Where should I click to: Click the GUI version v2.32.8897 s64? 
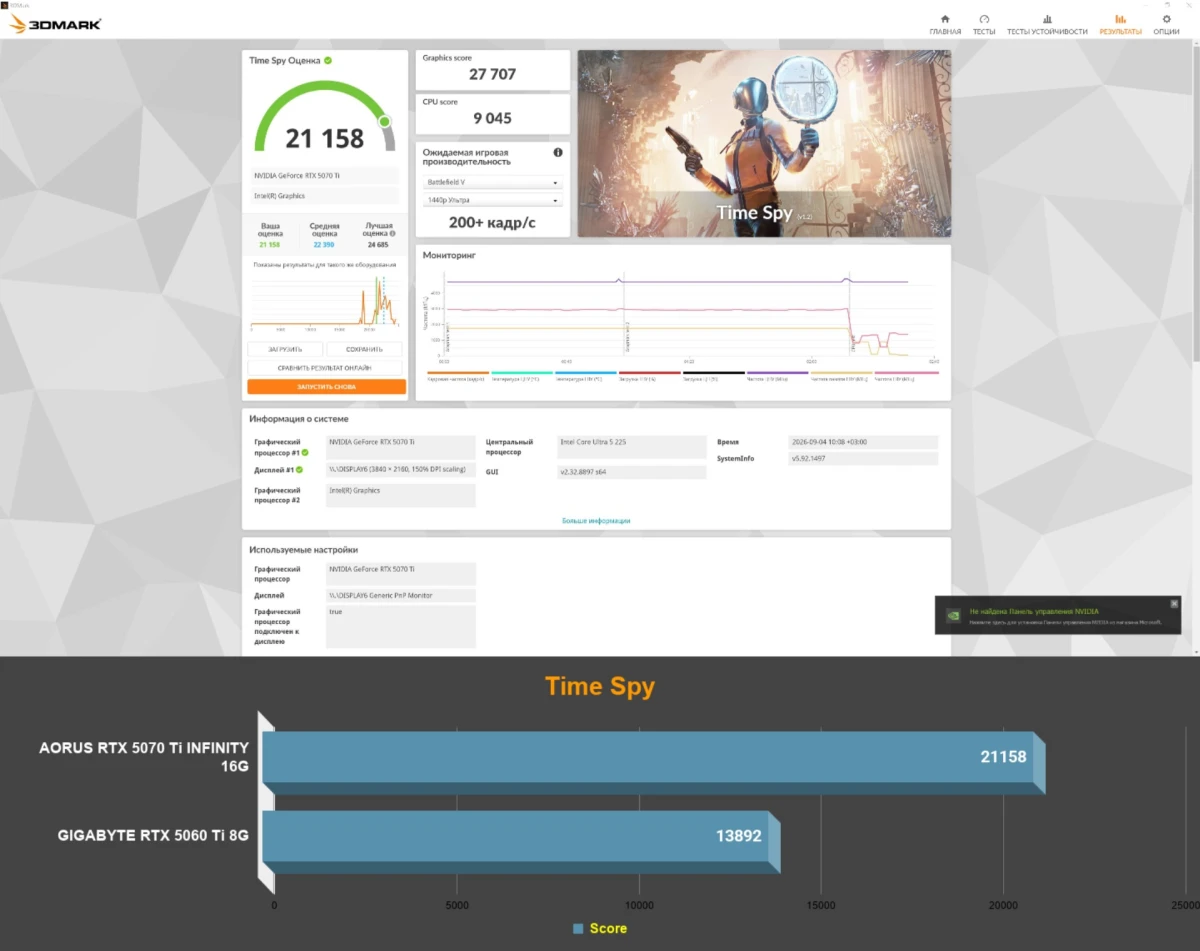tap(632, 472)
